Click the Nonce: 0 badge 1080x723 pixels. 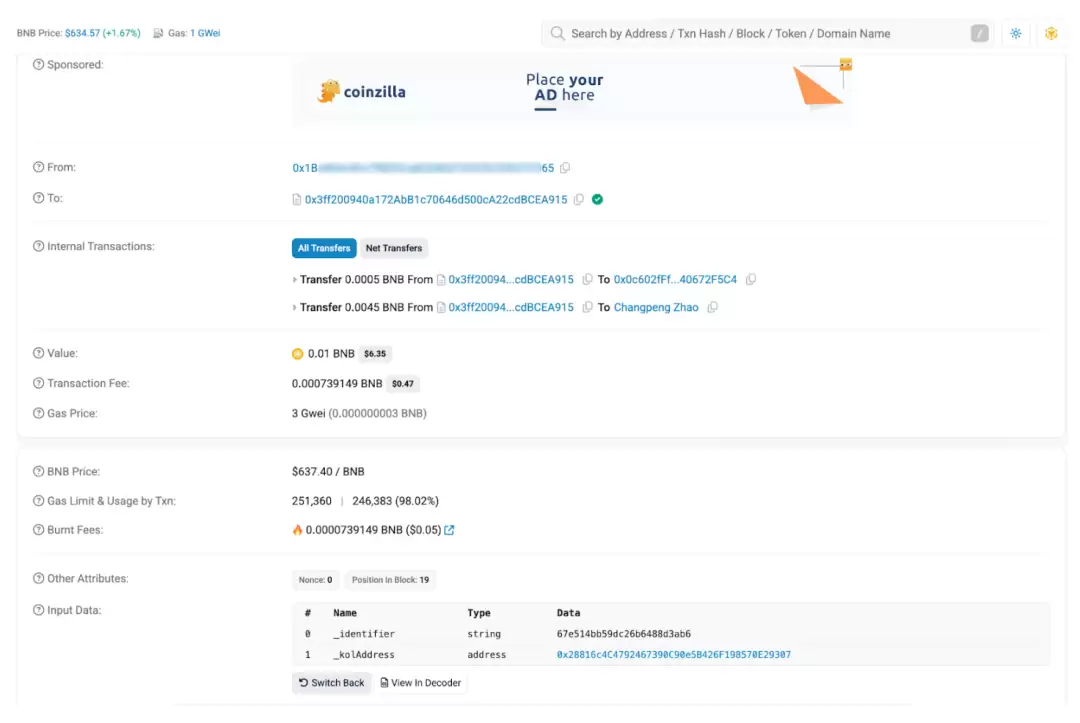(315, 580)
